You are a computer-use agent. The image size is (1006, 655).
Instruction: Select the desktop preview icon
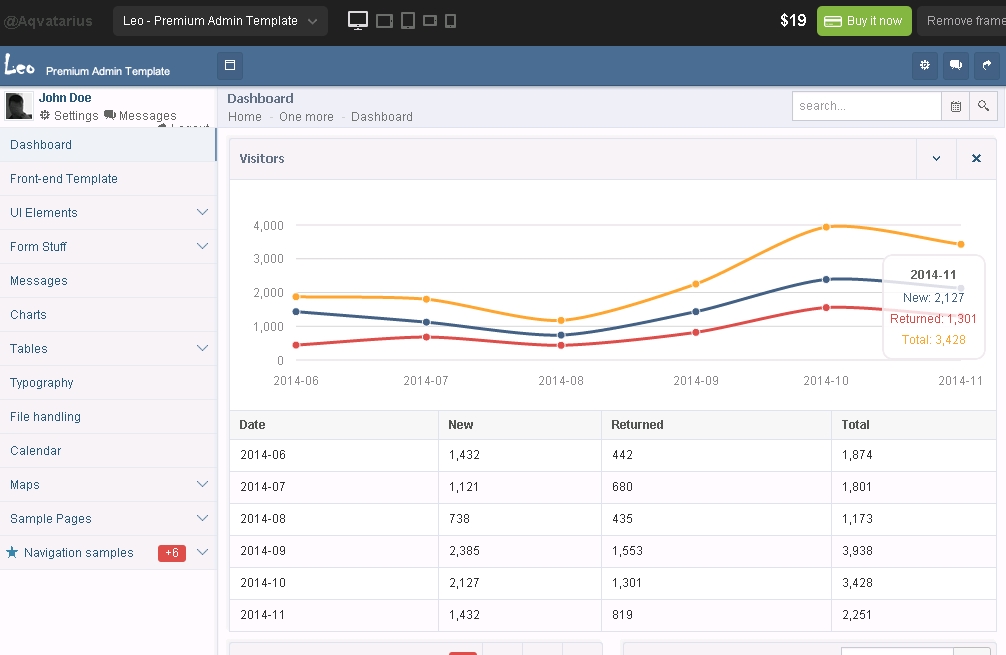click(358, 20)
